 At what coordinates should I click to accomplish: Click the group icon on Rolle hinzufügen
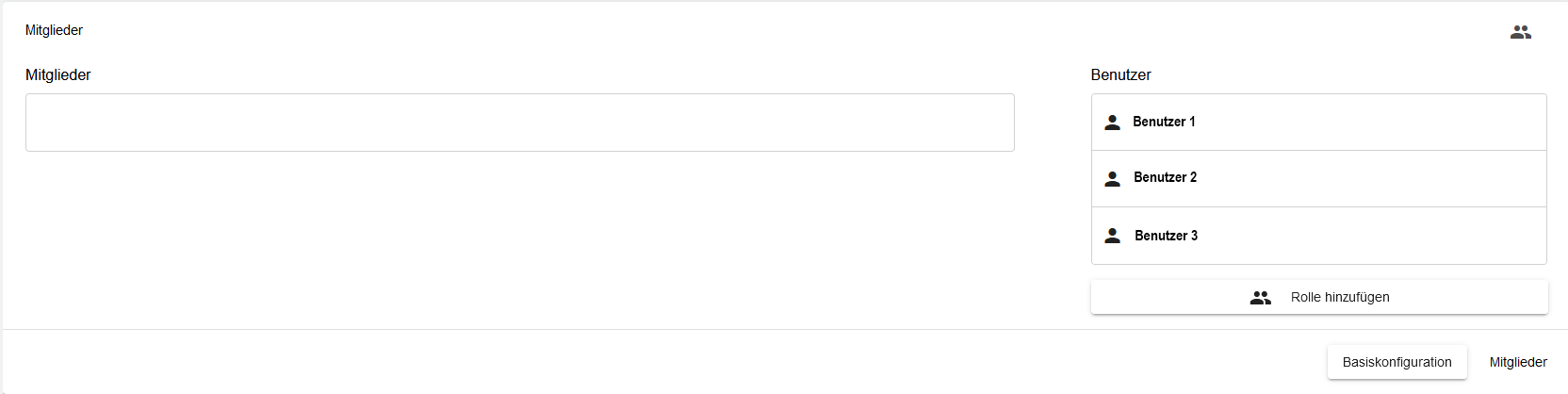(x=1260, y=298)
